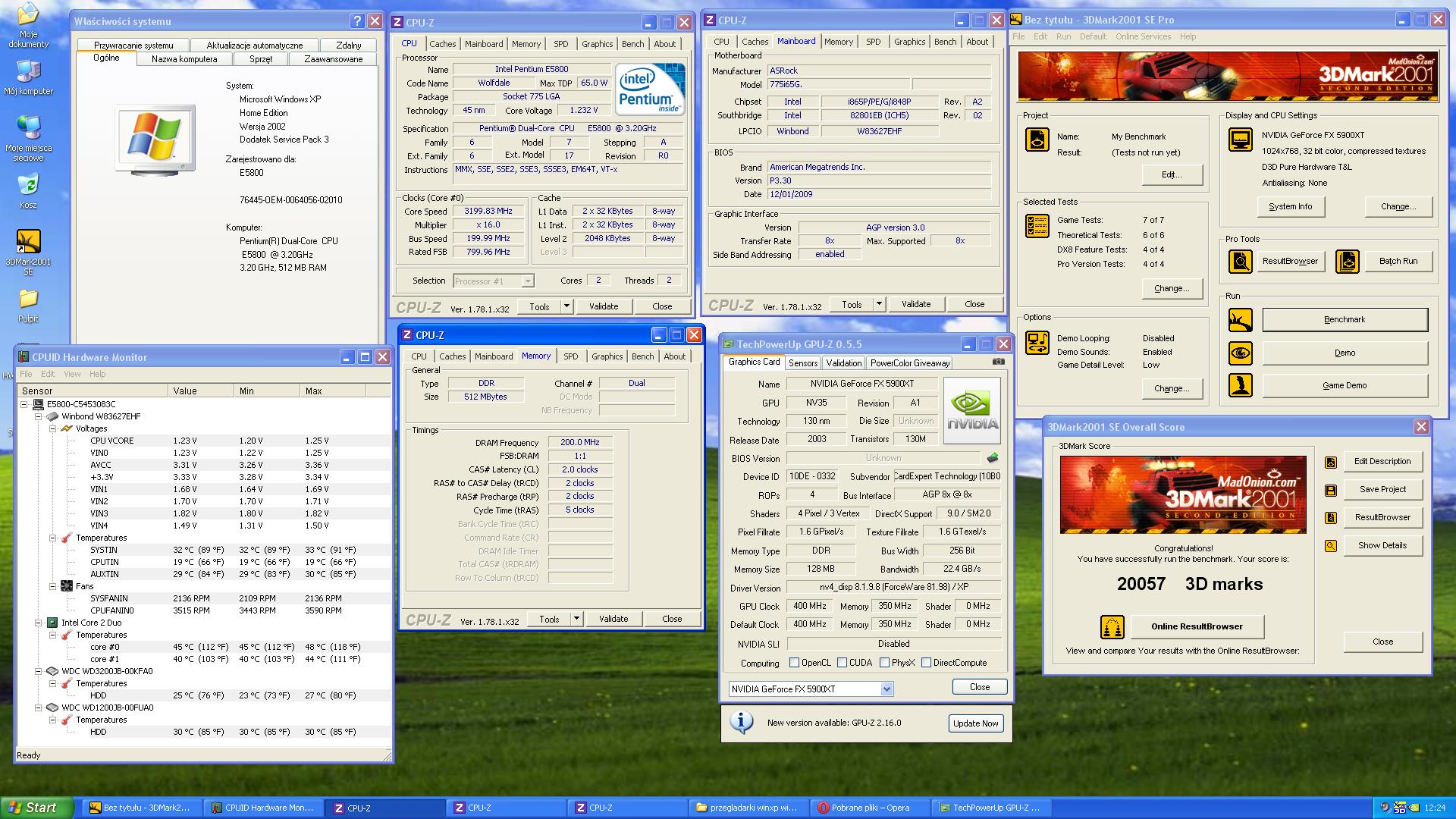Collapse the Intel Core 2 Duo tree node

[38, 623]
